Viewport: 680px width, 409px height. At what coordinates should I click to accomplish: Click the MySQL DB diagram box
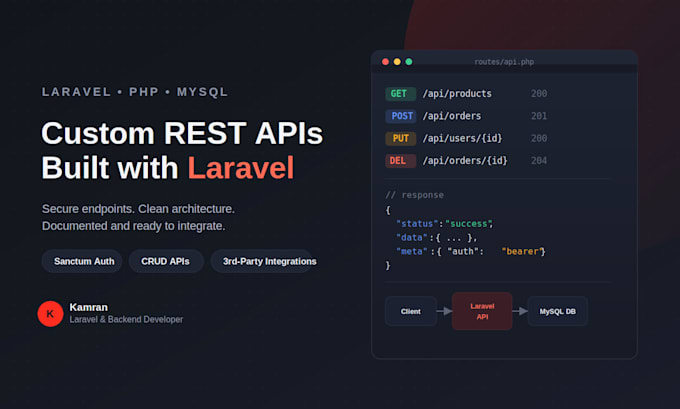558,311
